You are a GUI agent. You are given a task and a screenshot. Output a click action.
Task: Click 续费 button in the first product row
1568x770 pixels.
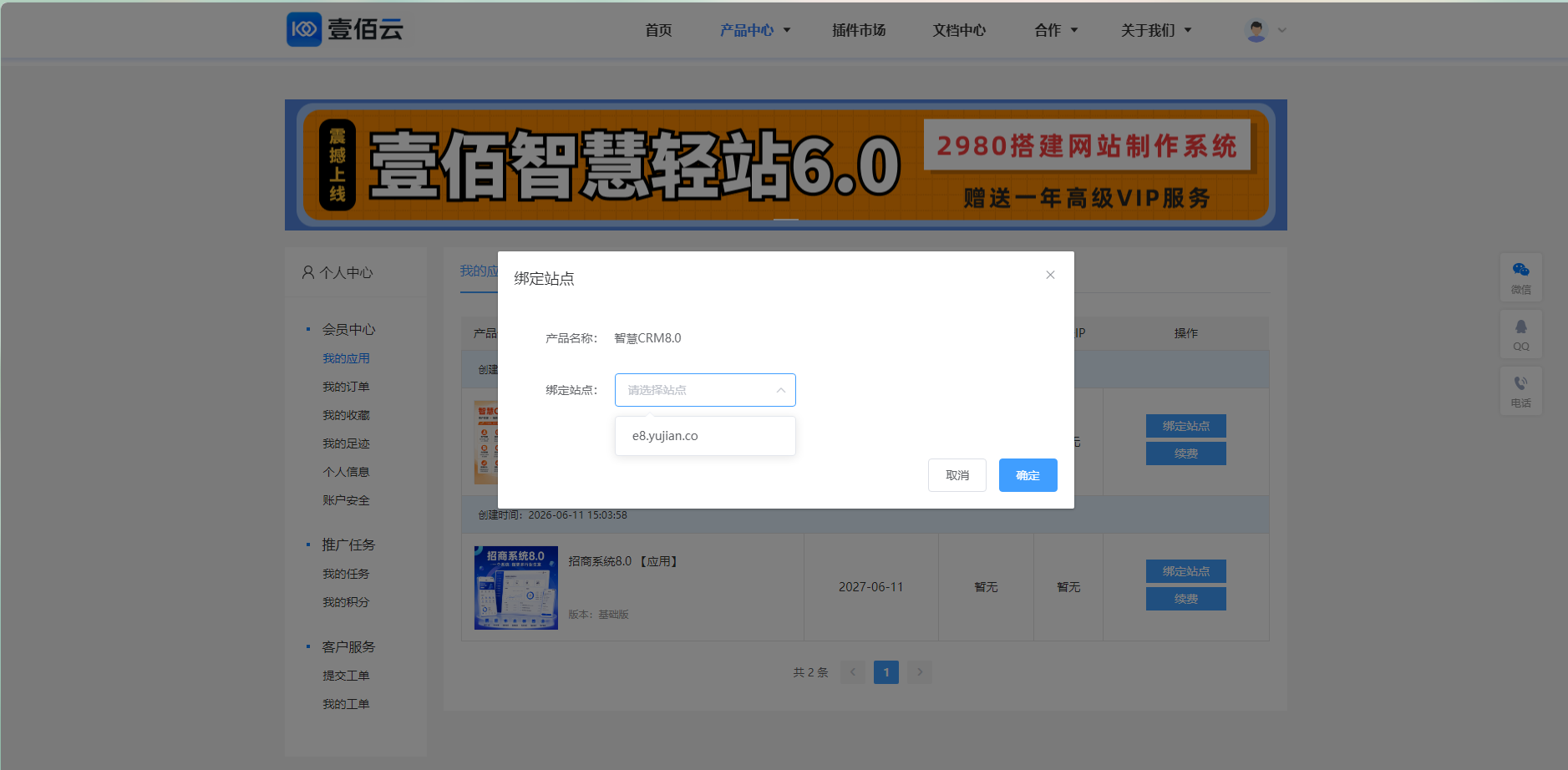pyautogui.click(x=1186, y=453)
